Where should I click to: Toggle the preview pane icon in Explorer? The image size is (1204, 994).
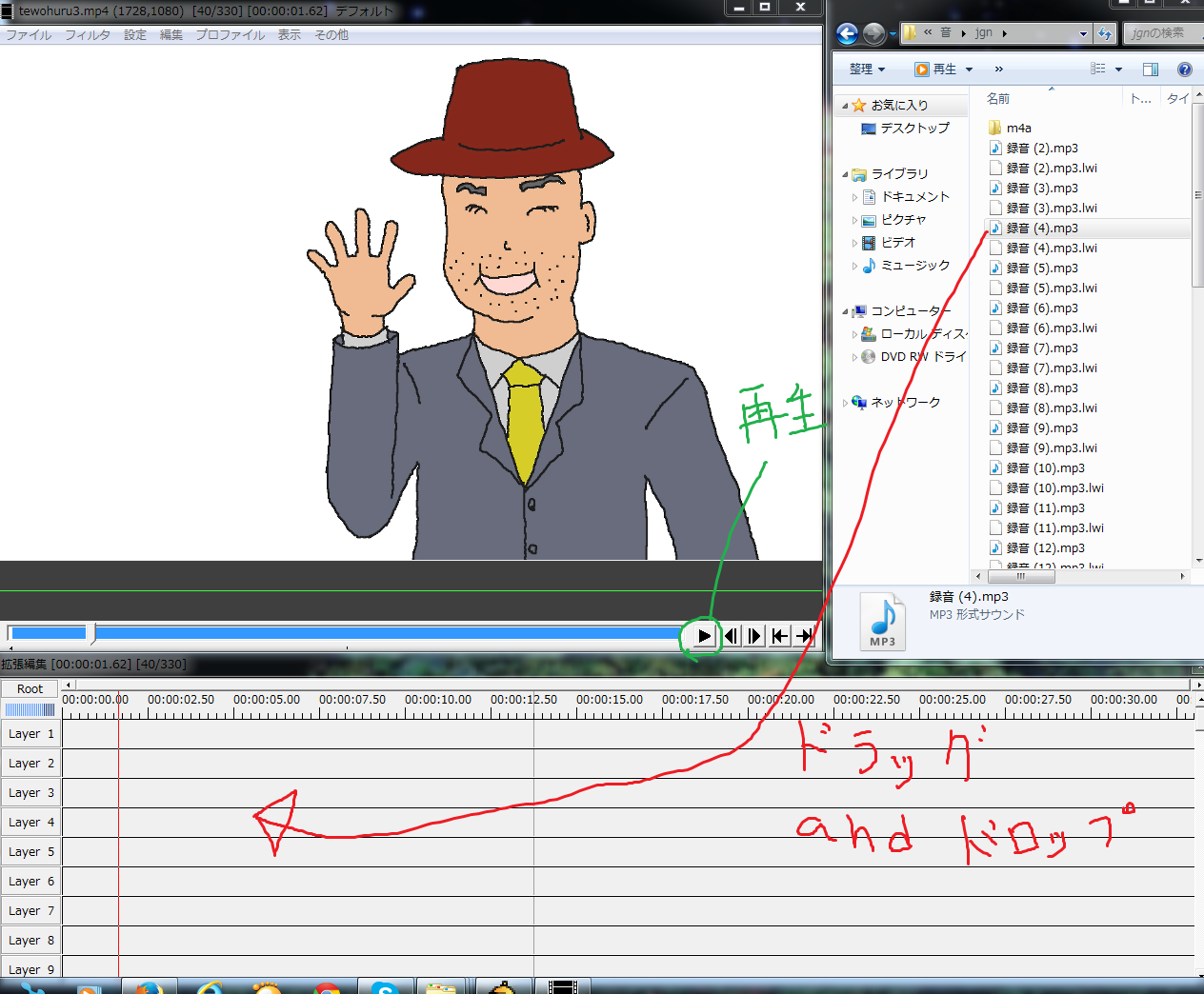pos(1151,70)
